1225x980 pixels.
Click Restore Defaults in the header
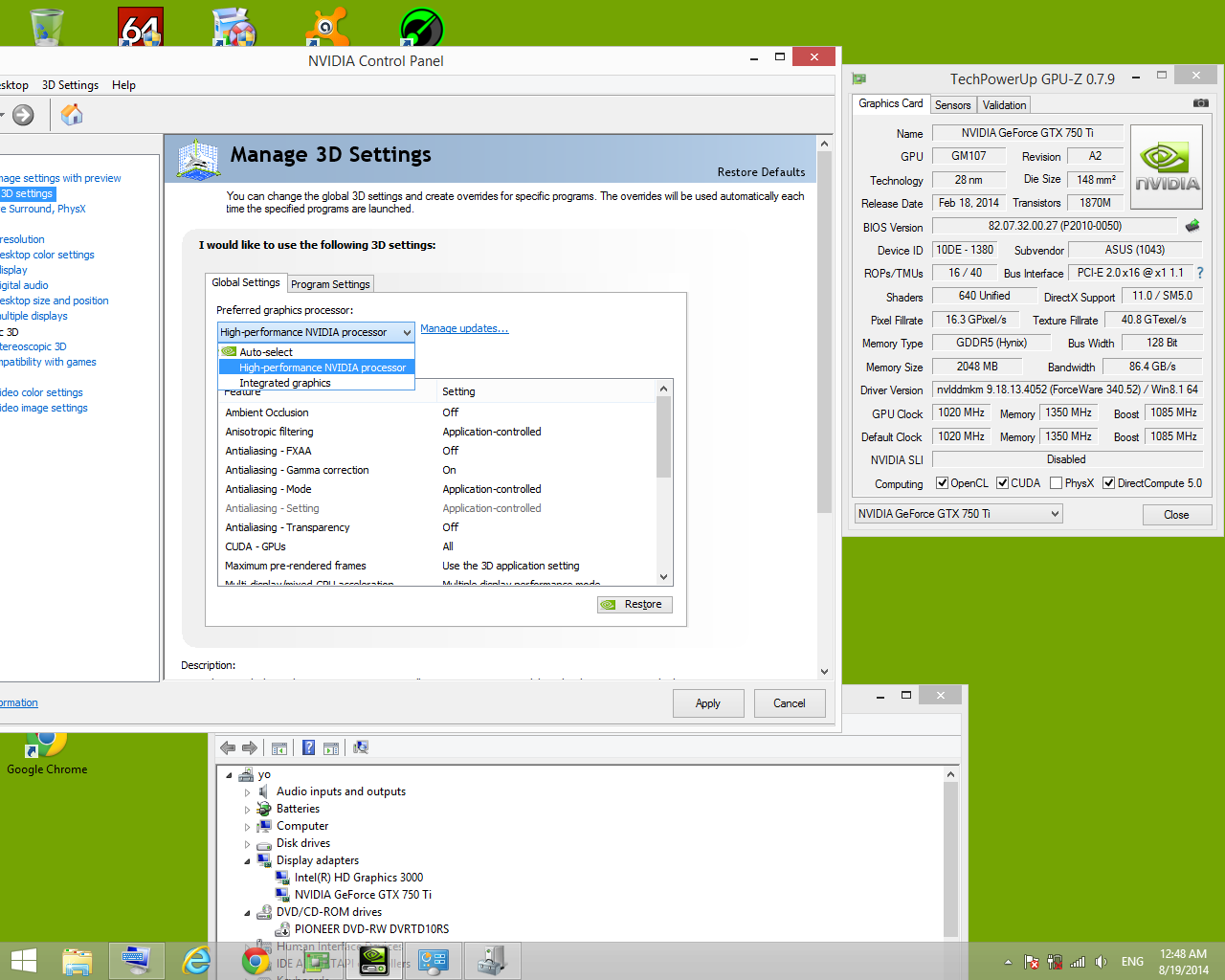(761, 172)
